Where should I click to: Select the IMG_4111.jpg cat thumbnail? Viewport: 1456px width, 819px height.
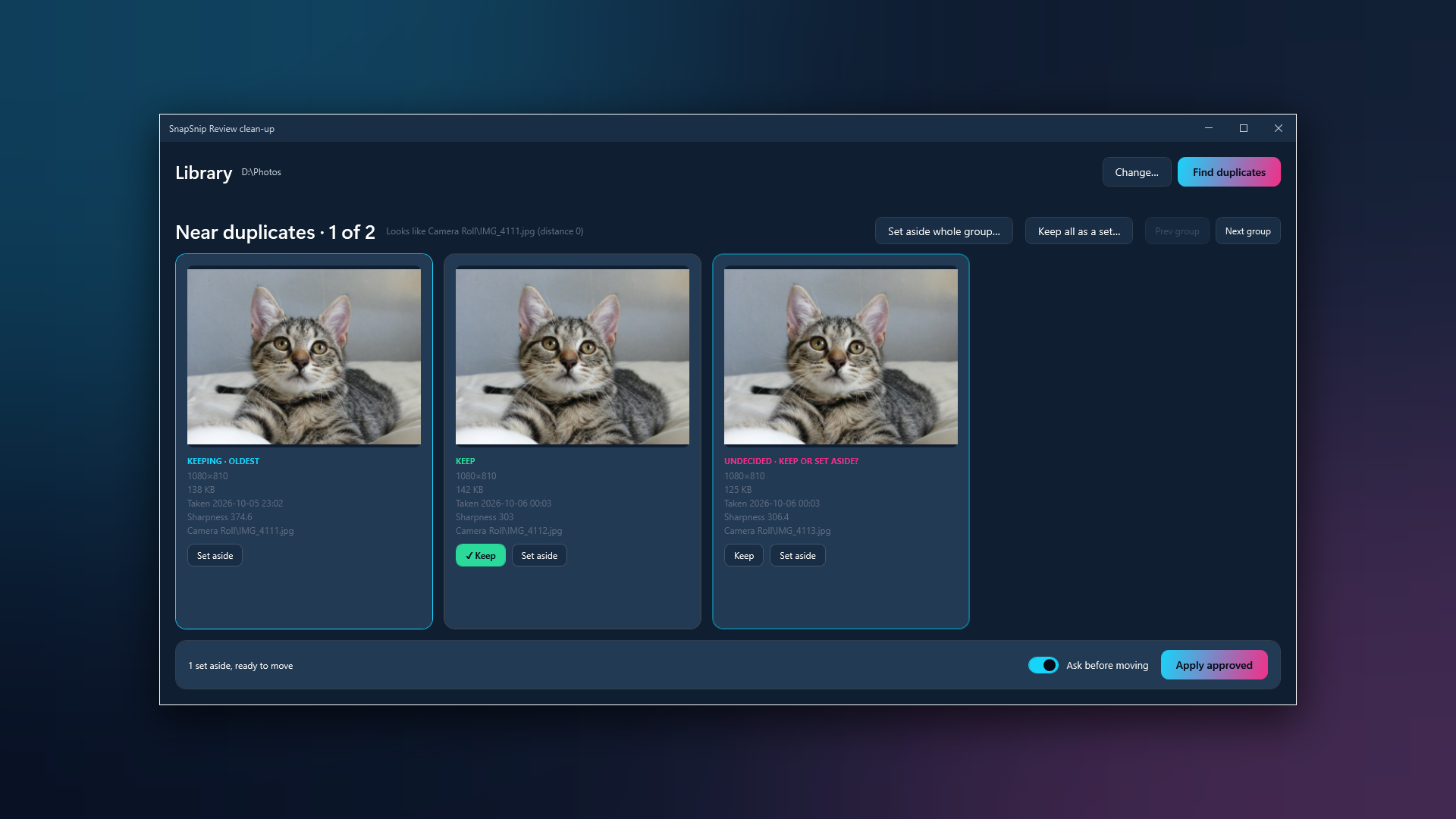(304, 356)
